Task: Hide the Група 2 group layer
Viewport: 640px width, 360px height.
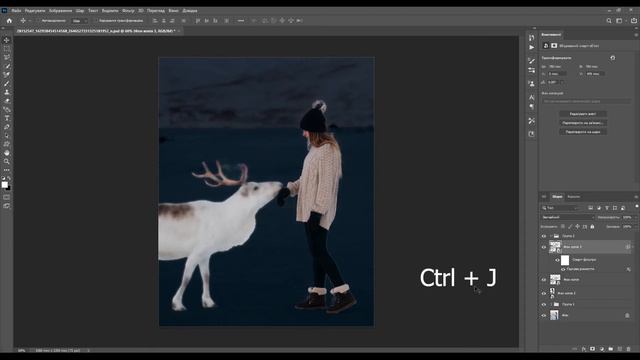Action: tap(544, 236)
